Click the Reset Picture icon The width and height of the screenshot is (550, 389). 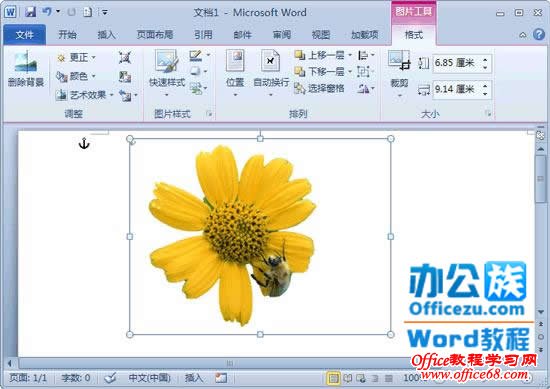click(x=125, y=95)
